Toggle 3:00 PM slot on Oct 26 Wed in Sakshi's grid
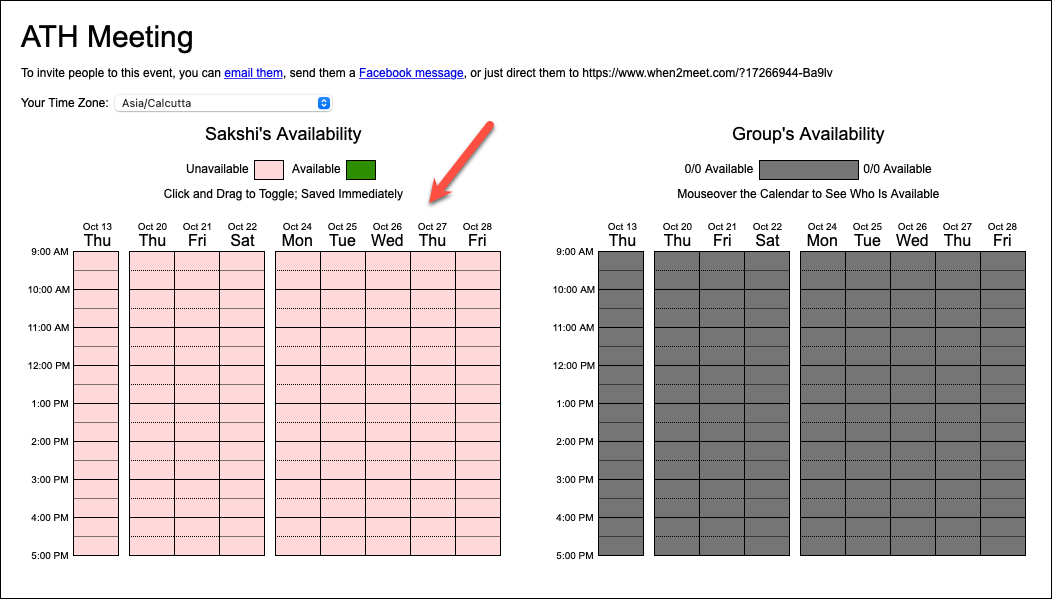1052x599 pixels. point(388,488)
